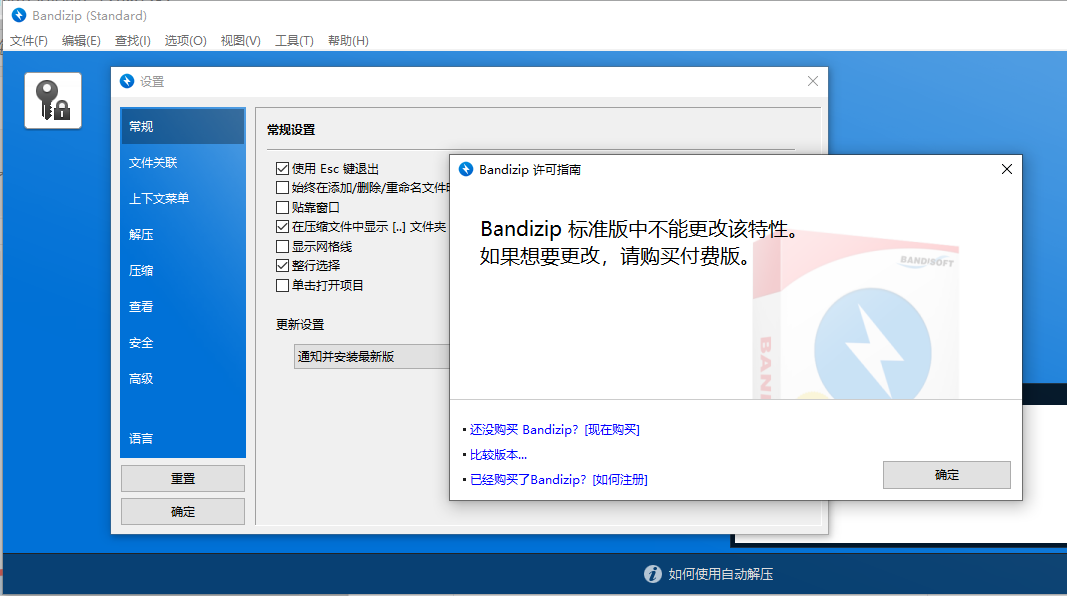Click the padlock key icon in main window
Screen dimensions: 1067x596
pos(52,100)
